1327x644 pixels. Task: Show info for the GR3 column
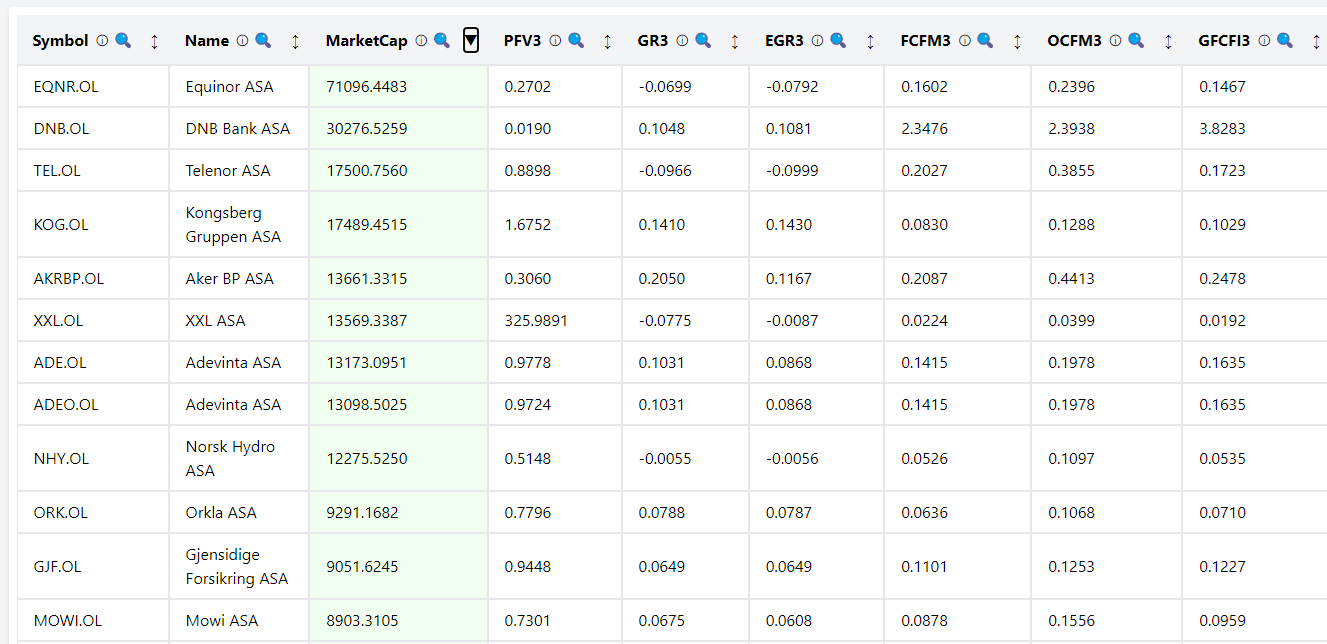coord(682,41)
